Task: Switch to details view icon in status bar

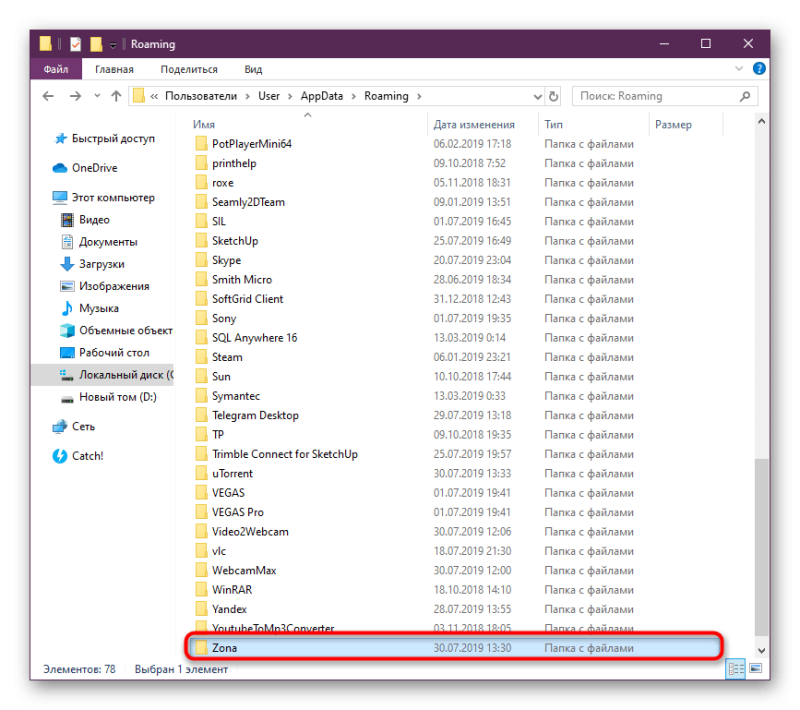Action: [735, 669]
